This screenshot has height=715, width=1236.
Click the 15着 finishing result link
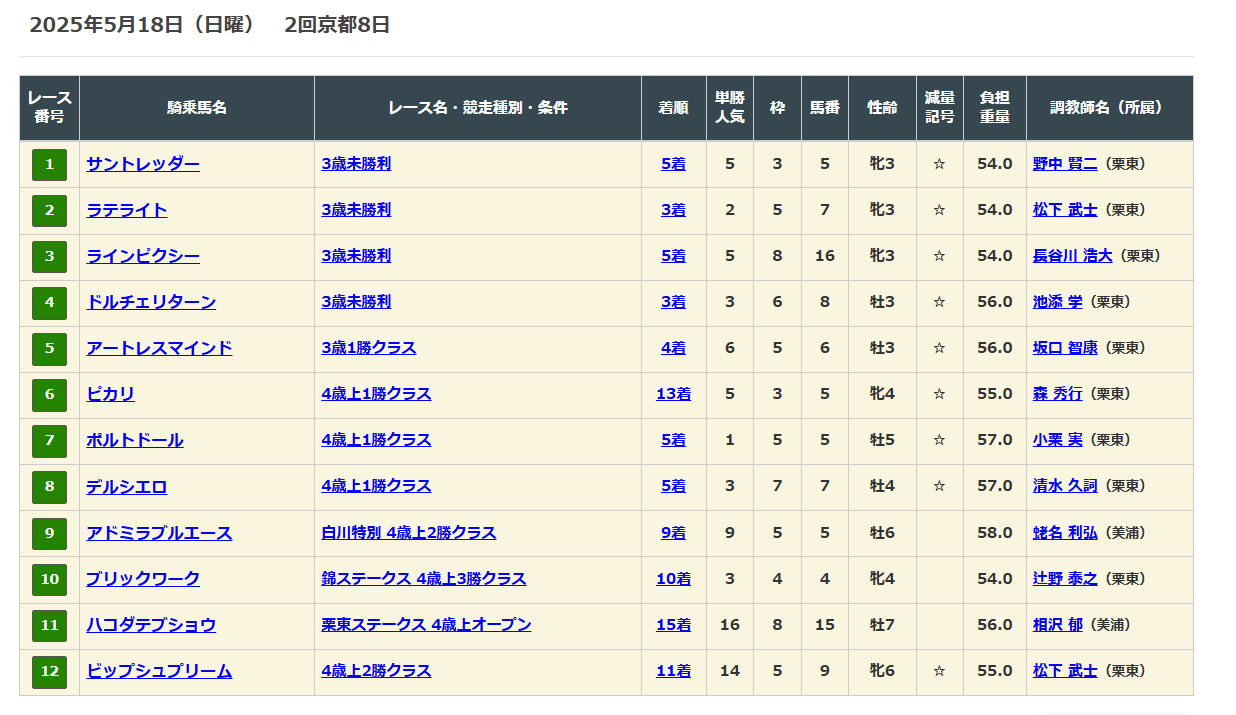673,625
